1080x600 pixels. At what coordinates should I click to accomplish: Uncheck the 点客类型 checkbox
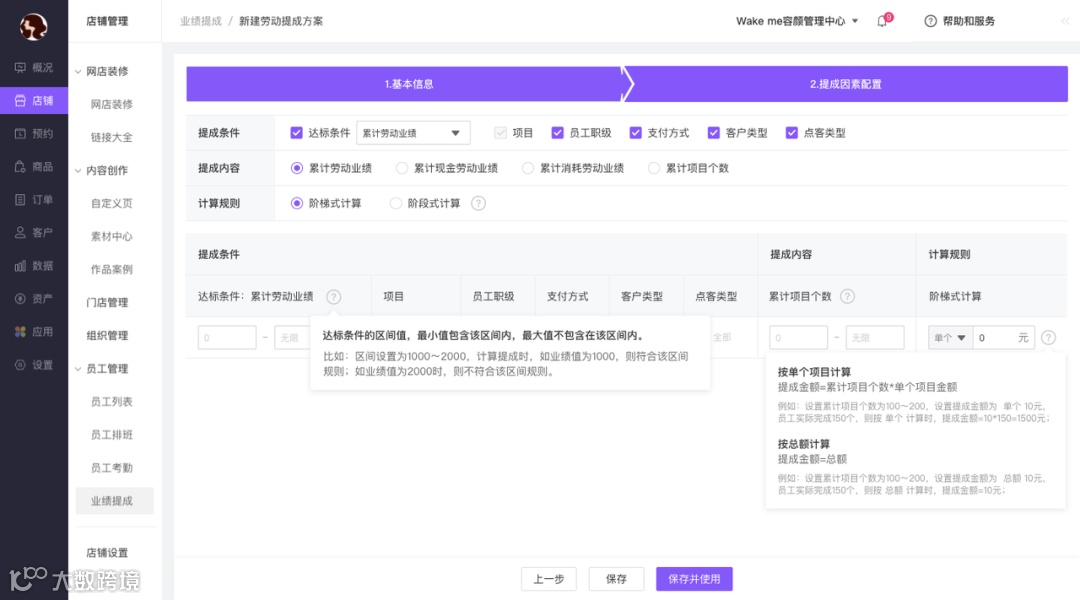792,133
